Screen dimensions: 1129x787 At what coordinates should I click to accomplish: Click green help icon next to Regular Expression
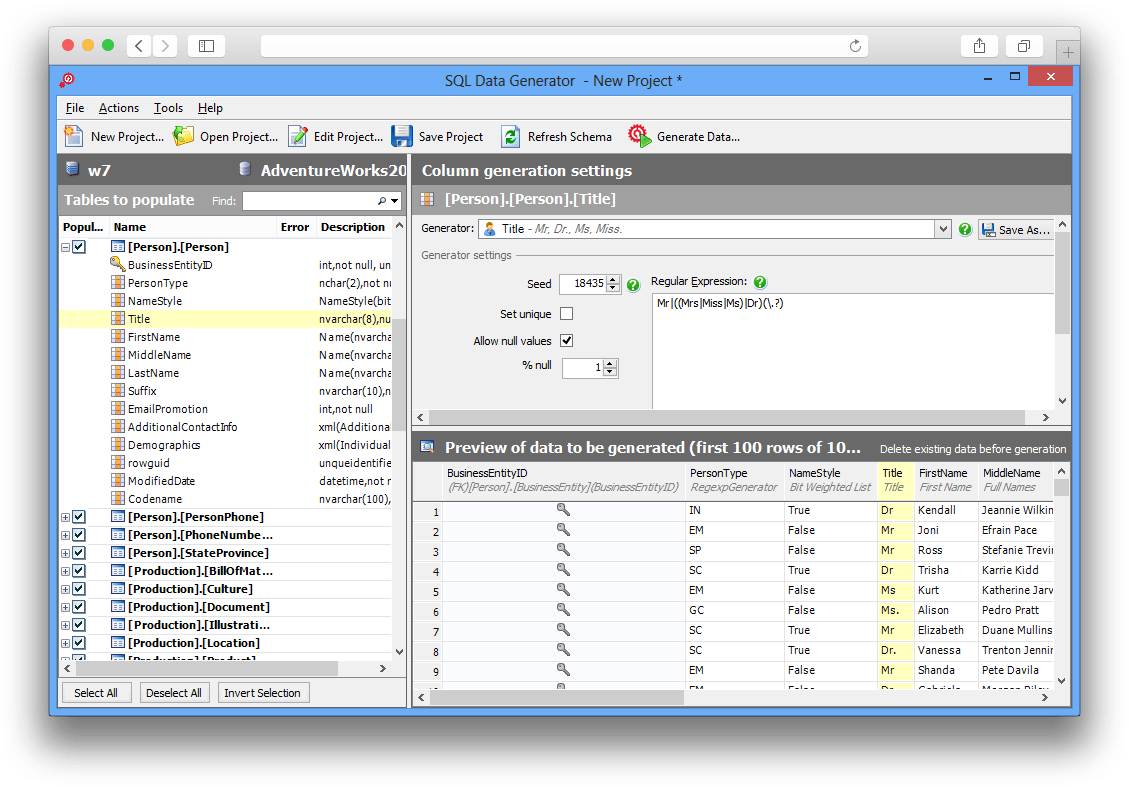[760, 282]
